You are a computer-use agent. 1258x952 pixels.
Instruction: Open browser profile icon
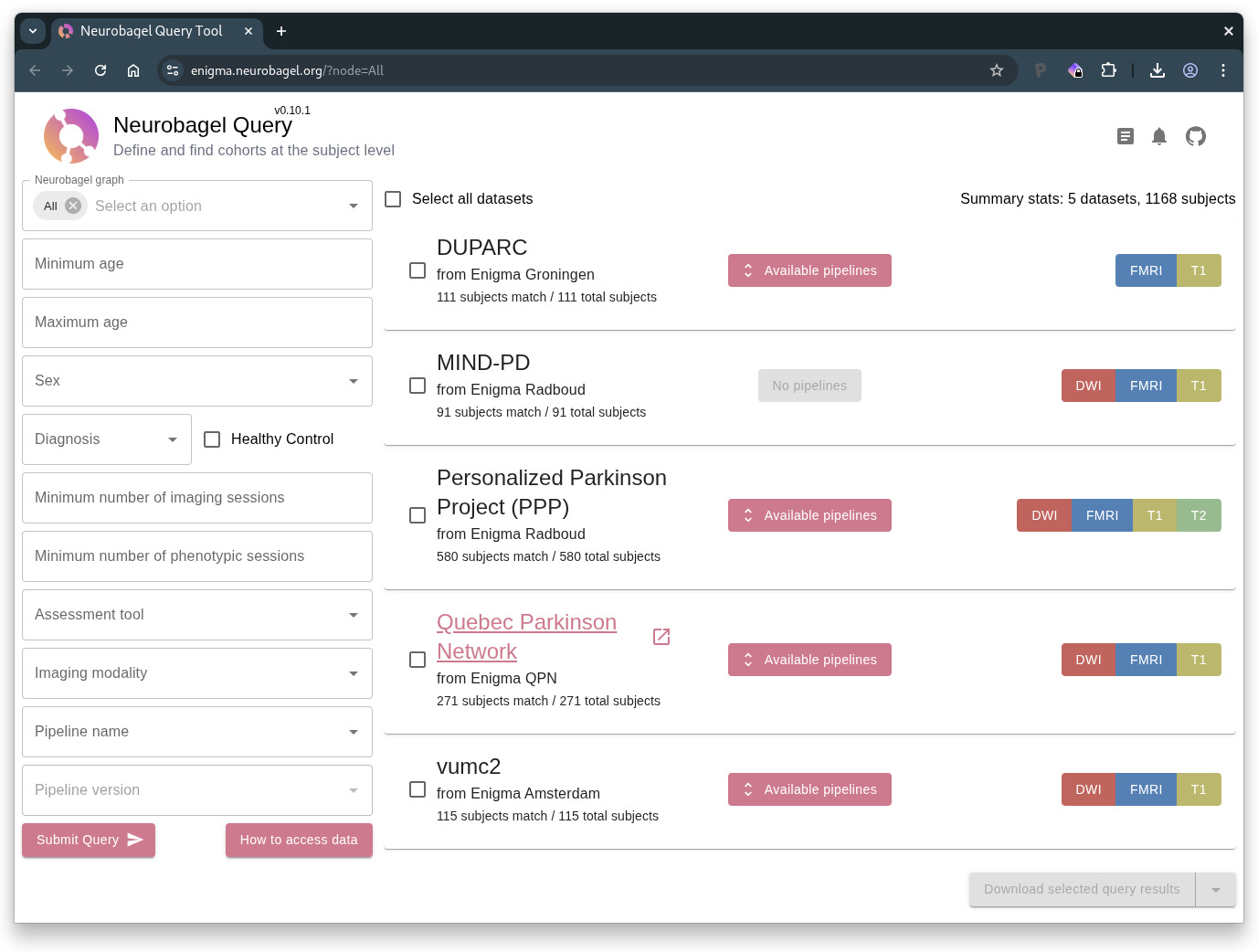click(1190, 70)
